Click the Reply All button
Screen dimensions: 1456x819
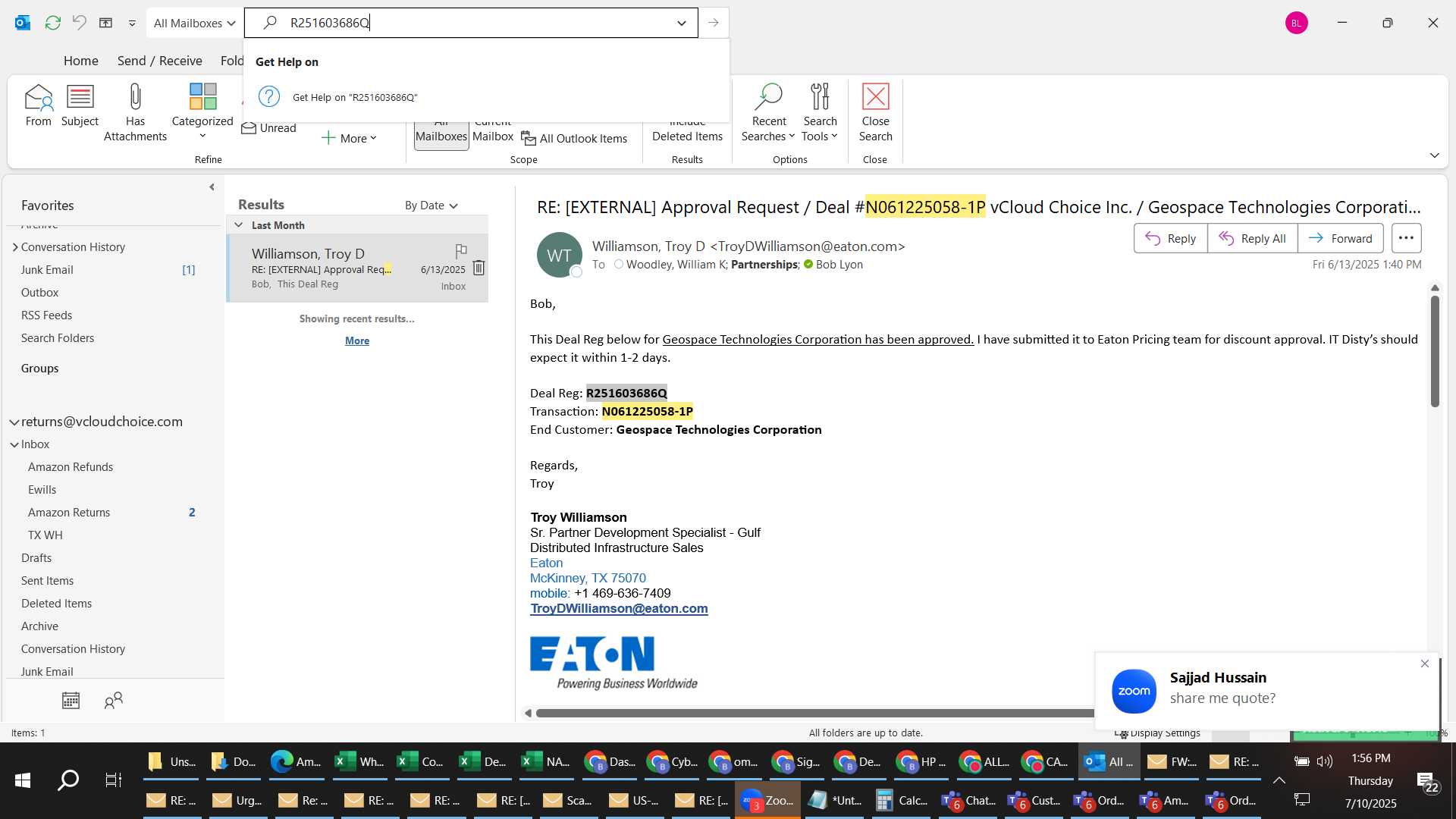point(1252,238)
